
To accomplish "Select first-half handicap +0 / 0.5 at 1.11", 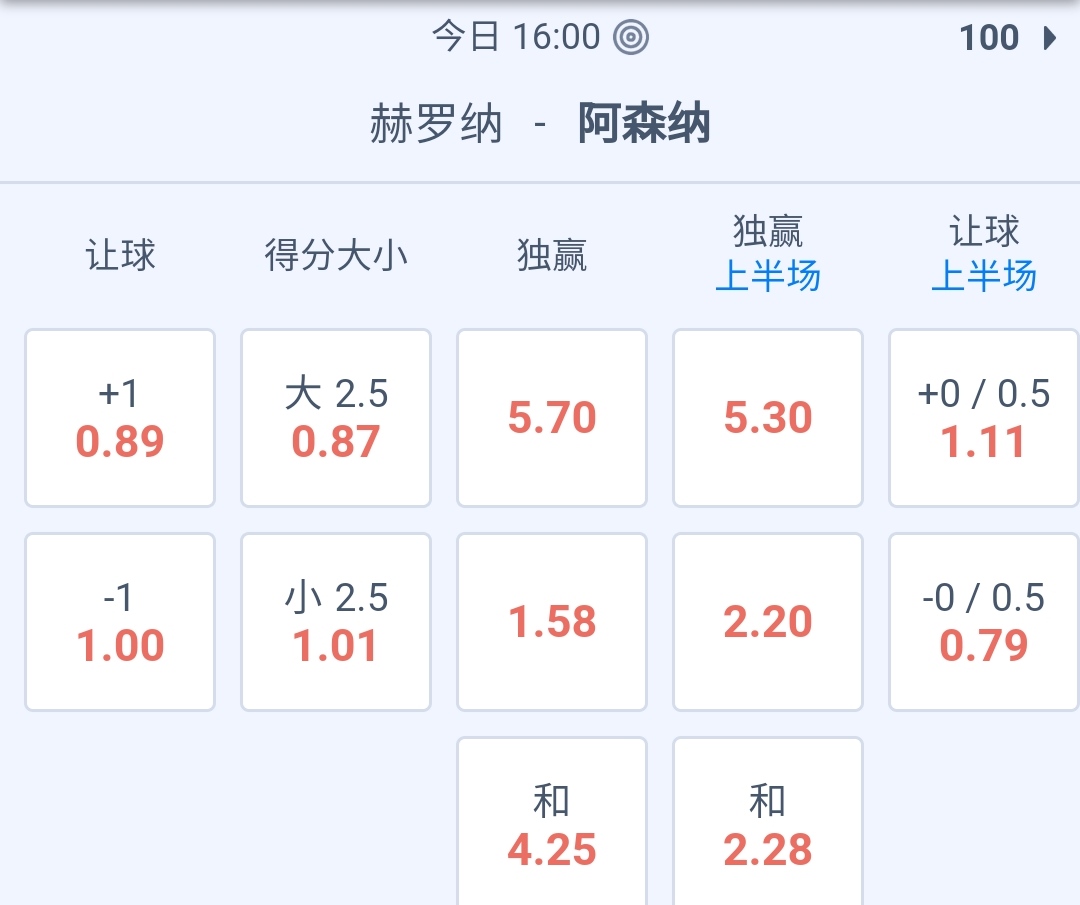I will 984,418.
